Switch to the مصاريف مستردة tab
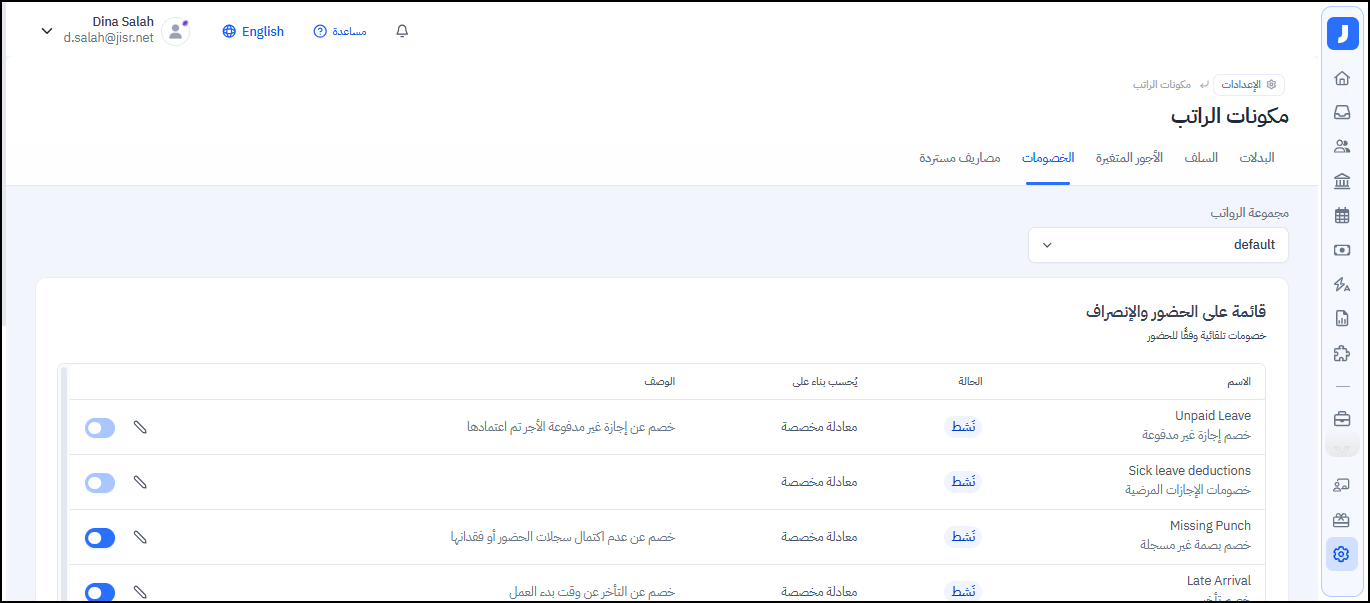Image resolution: width=1370 pixels, height=603 pixels. 960,158
